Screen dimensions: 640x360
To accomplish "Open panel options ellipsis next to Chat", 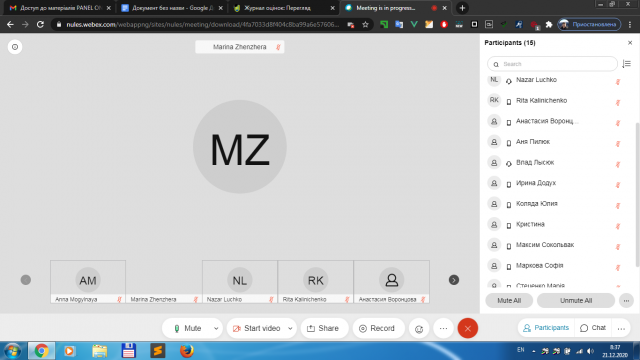I will [x=621, y=328].
